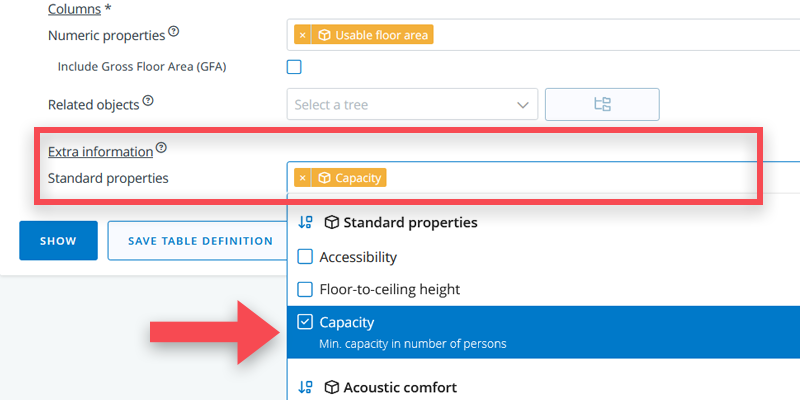Remove the Capacity tag
800x400 pixels.
pos(303,178)
